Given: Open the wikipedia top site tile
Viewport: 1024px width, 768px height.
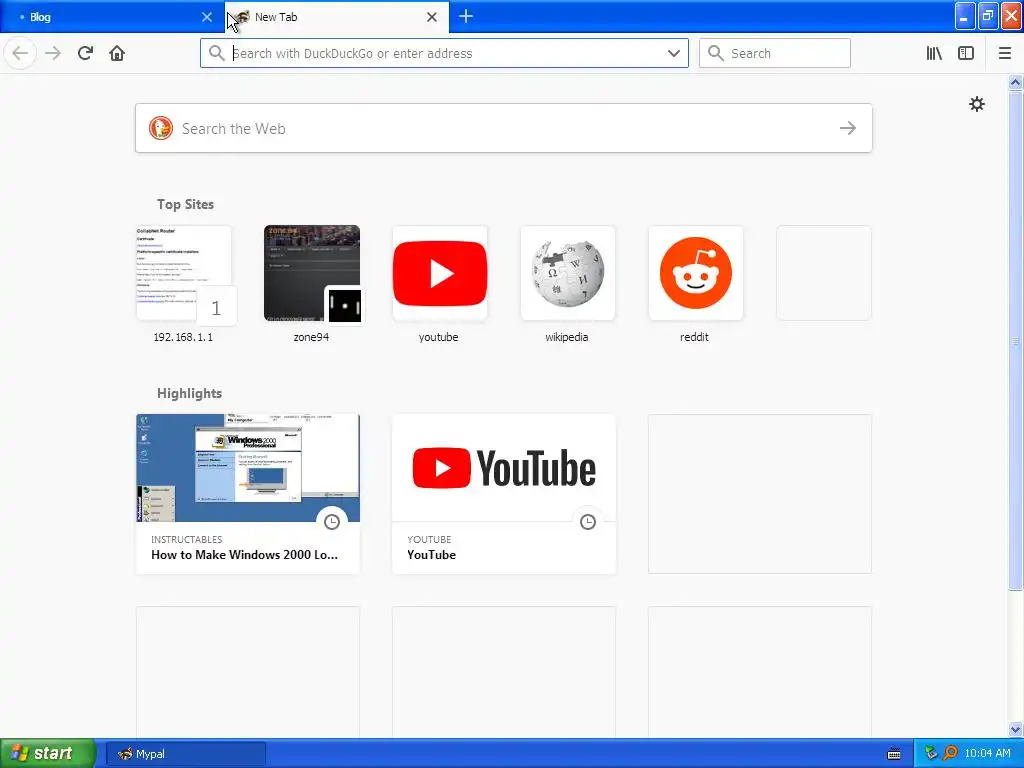Looking at the screenshot, I should tap(568, 273).
